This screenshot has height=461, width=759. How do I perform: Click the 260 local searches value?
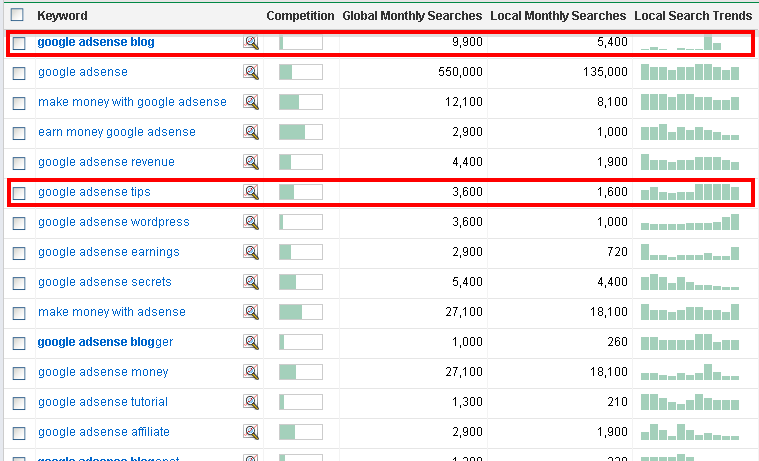click(617, 342)
